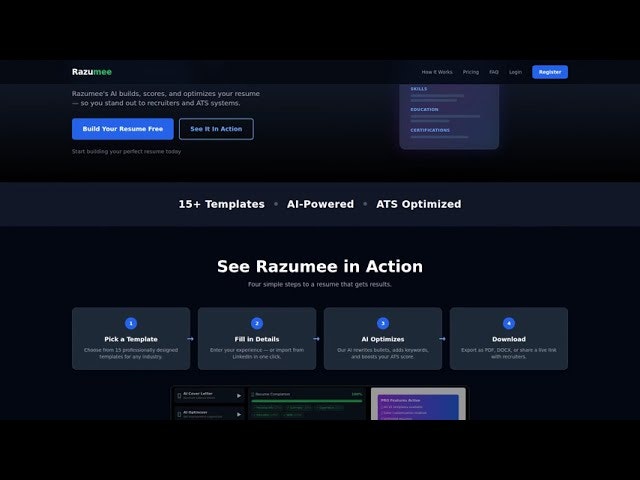
Task: Click Build Your Resume Free button
Action: coord(123,129)
